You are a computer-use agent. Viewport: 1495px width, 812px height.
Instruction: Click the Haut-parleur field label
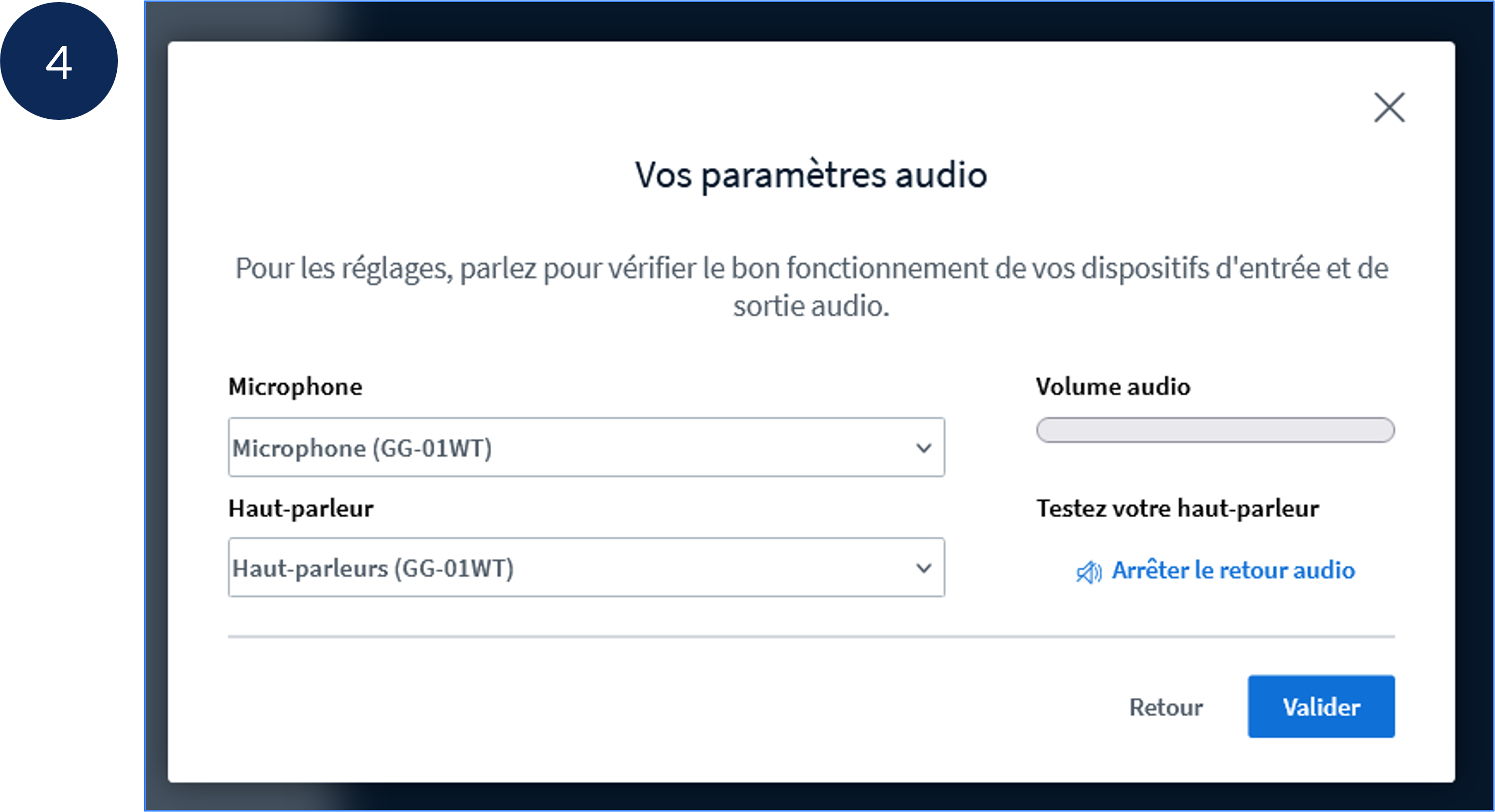pyautogui.click(x=301, y=508)
